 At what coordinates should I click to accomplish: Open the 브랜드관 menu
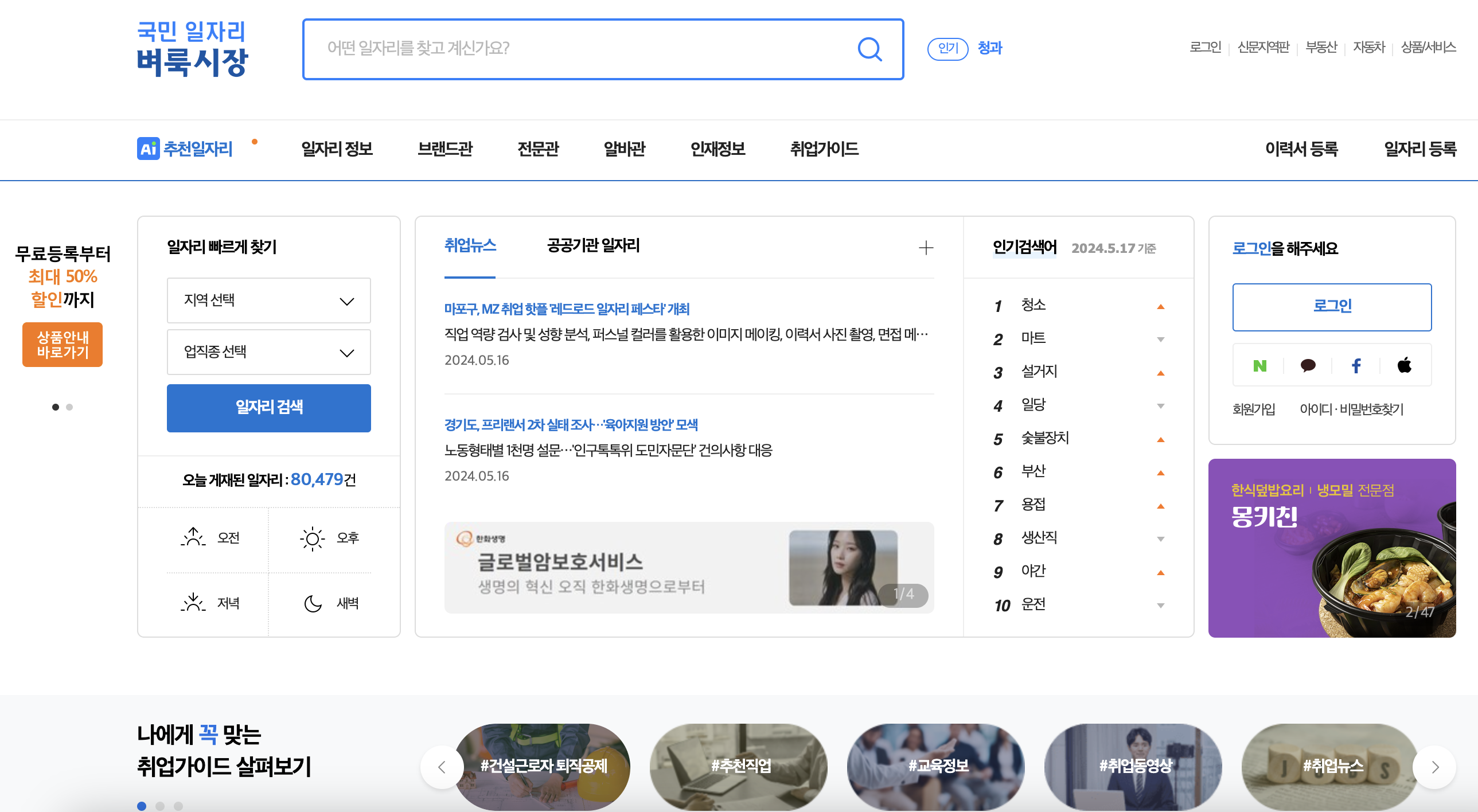pos(446,149)
